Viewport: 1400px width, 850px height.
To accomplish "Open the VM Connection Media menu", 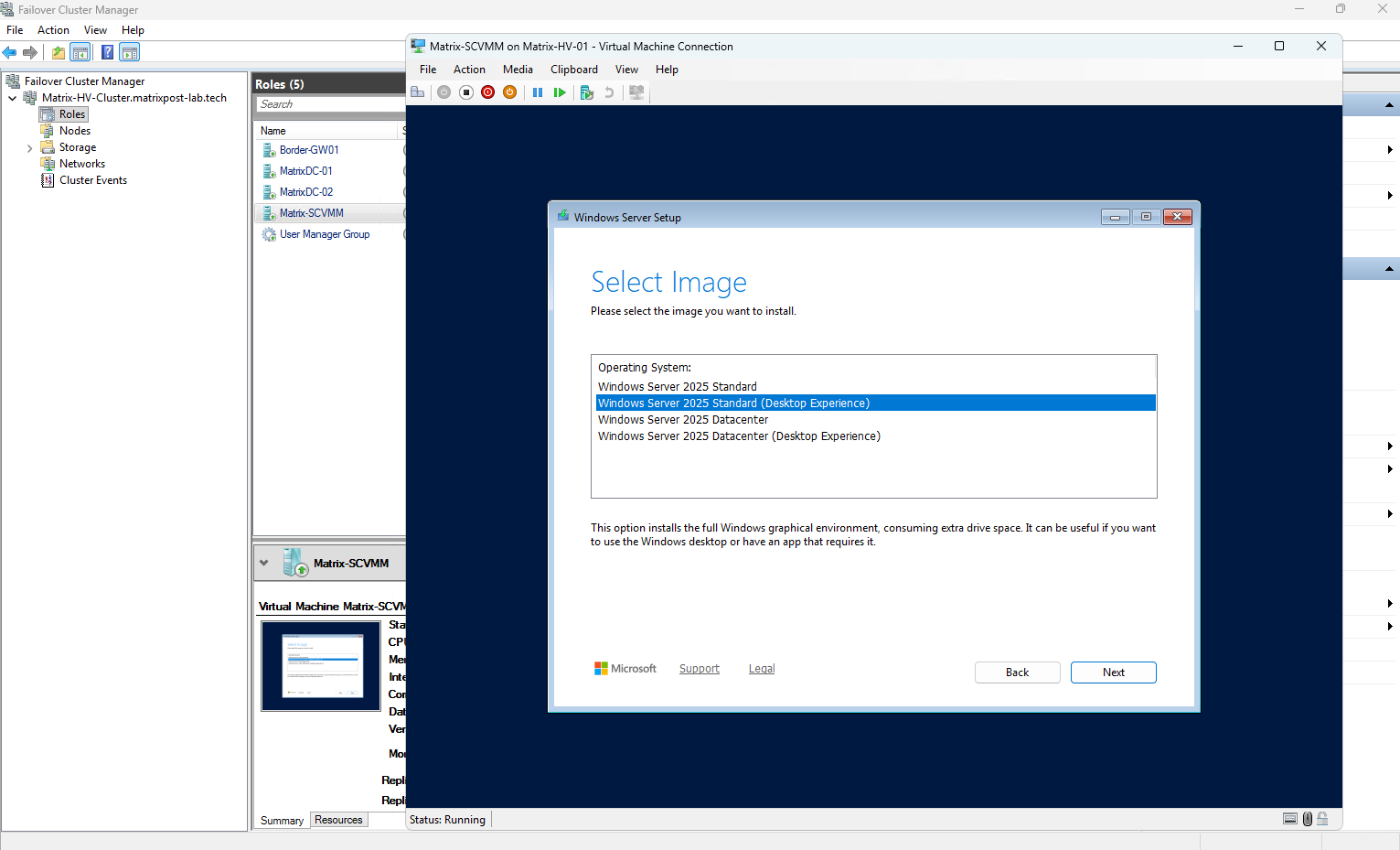I will pos(518,70).
